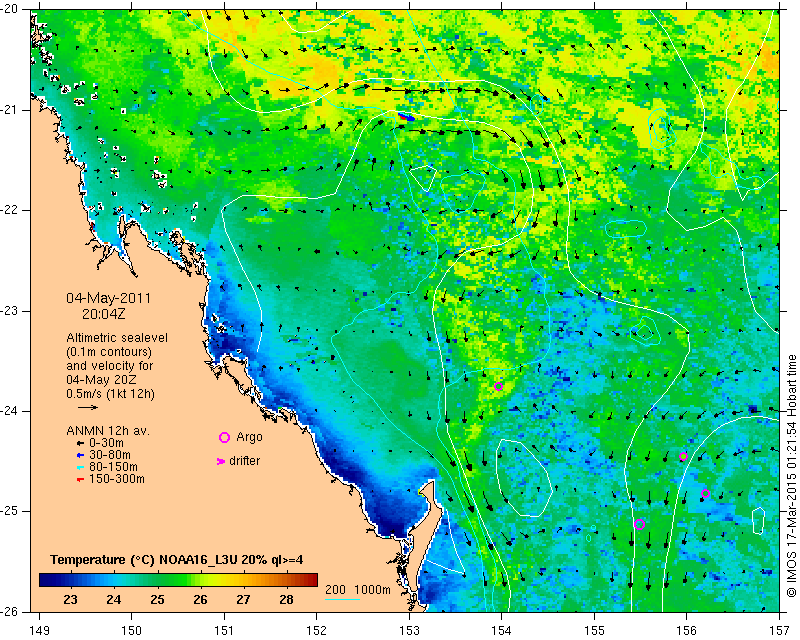Click the 'and velocity for' text
800x640 pixels.
110,366
